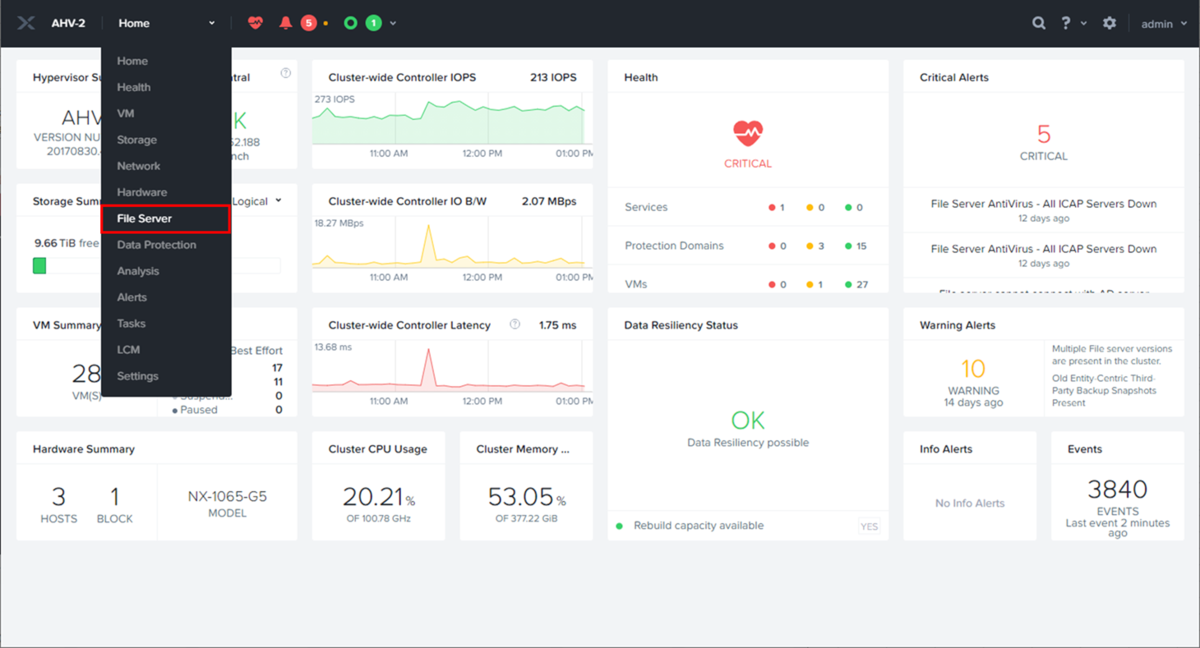Click the critical heart icon in Health card
The image size is (1200, 648).
click(747, 132)
